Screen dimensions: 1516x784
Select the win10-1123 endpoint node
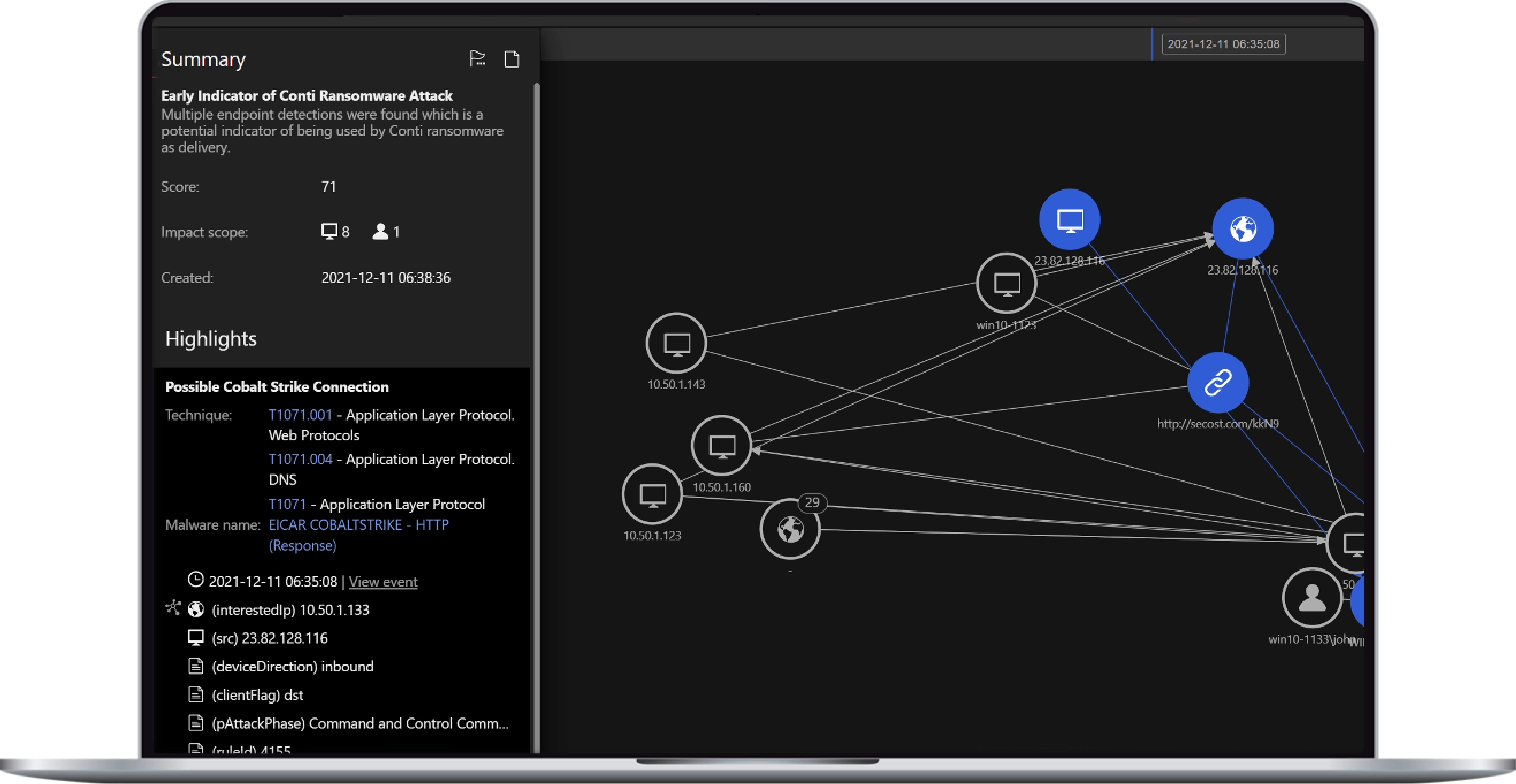click(1006, 283)
